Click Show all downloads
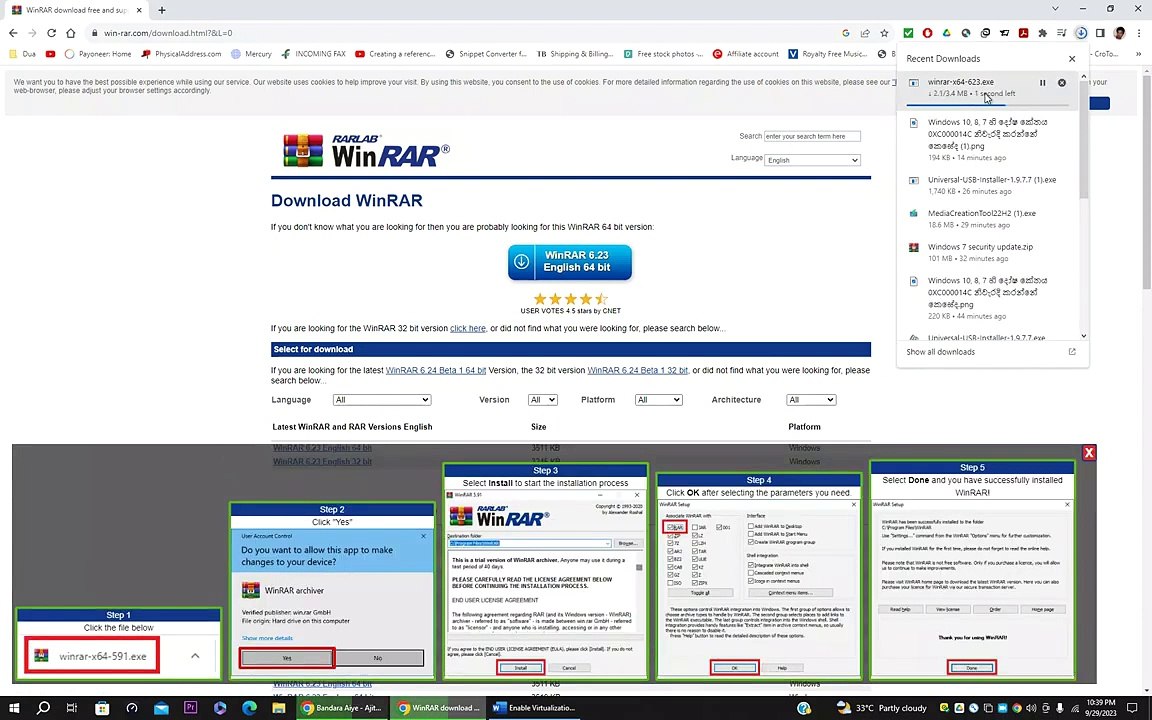 pos(940,352)
